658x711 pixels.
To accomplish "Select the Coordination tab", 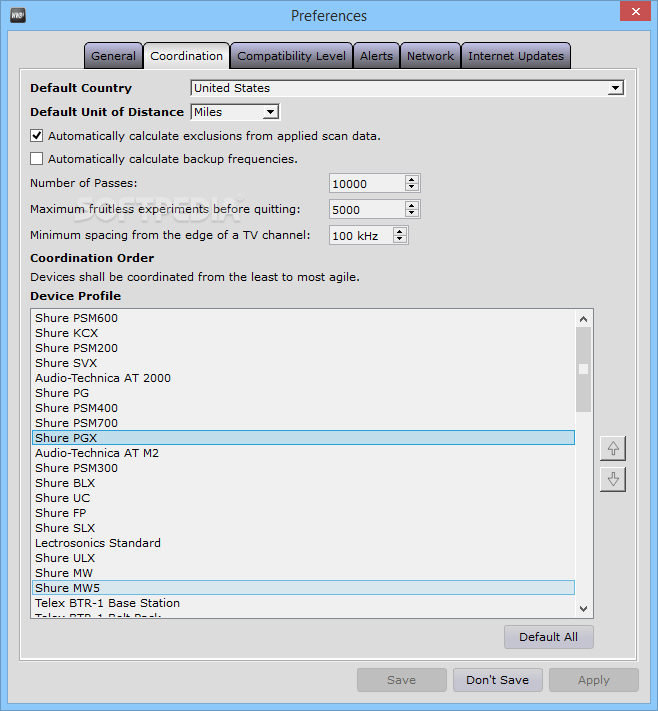I will click(x=186, y=56).
